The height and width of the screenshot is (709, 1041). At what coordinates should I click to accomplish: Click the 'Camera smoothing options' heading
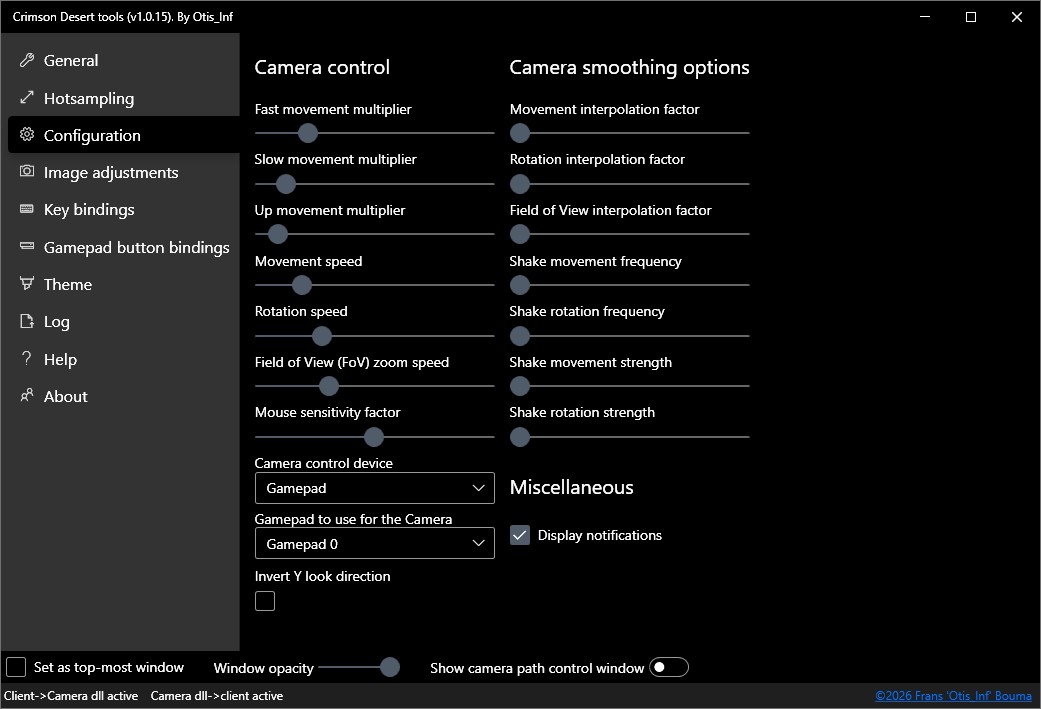tap(629, 67)
